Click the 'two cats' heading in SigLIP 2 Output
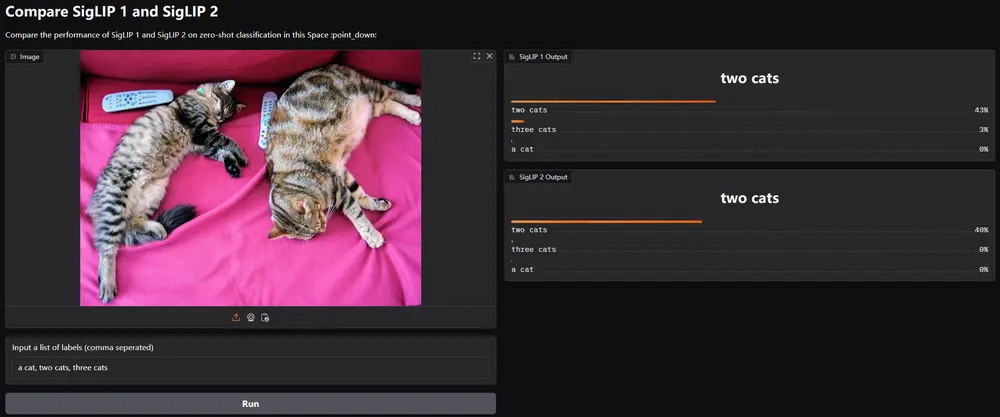Screen dimensions: 1000x417 point(749,198)
